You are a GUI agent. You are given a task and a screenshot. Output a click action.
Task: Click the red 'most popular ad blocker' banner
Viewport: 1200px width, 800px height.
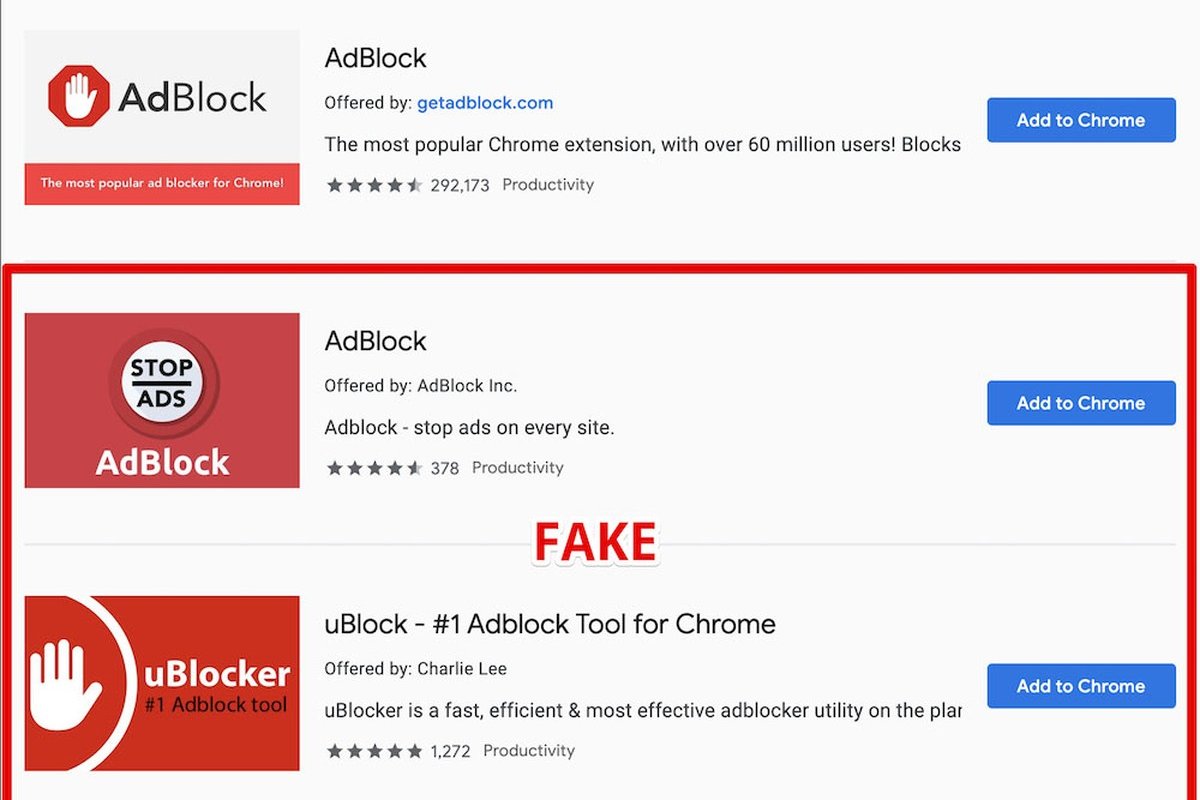click(161, 184)
